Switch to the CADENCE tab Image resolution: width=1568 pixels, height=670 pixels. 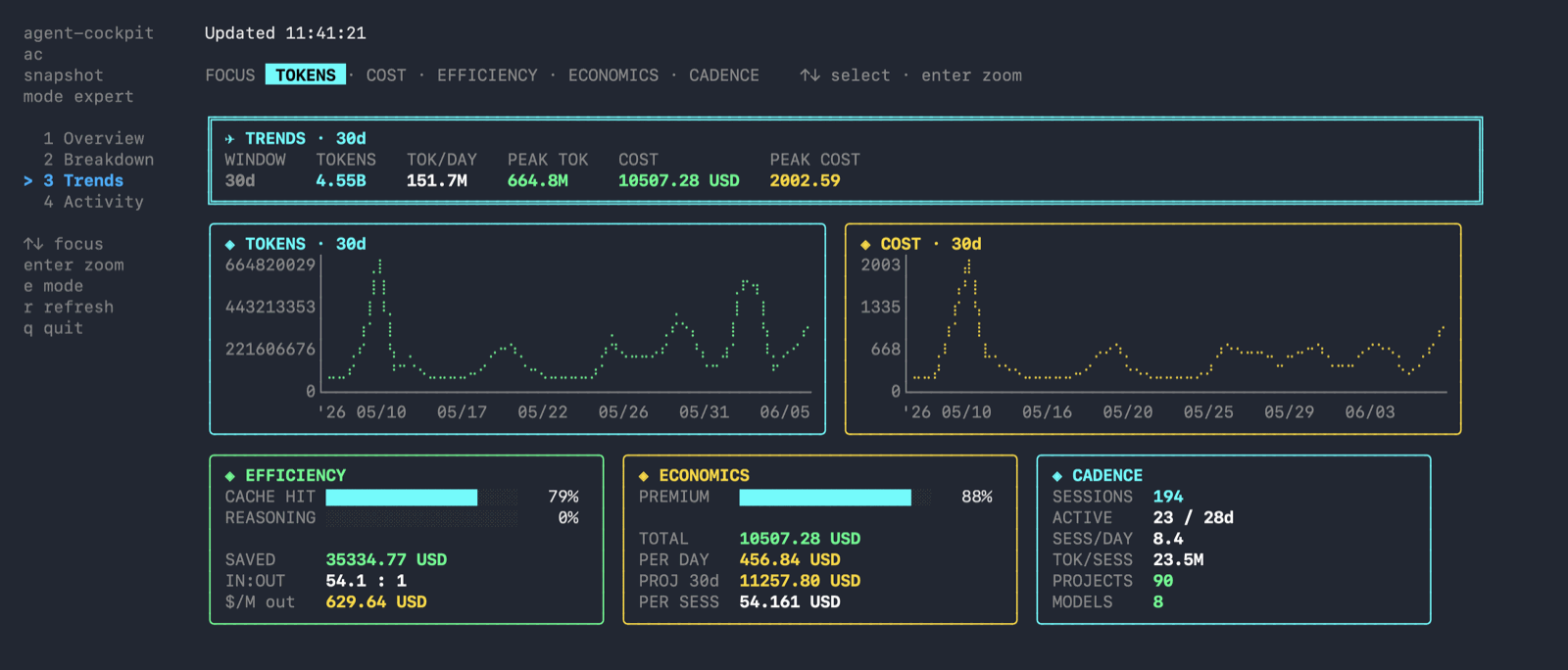[x=724, y=75]
